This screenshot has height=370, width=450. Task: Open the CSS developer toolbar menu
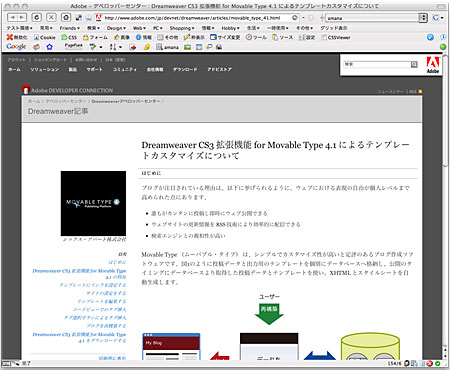69,37
